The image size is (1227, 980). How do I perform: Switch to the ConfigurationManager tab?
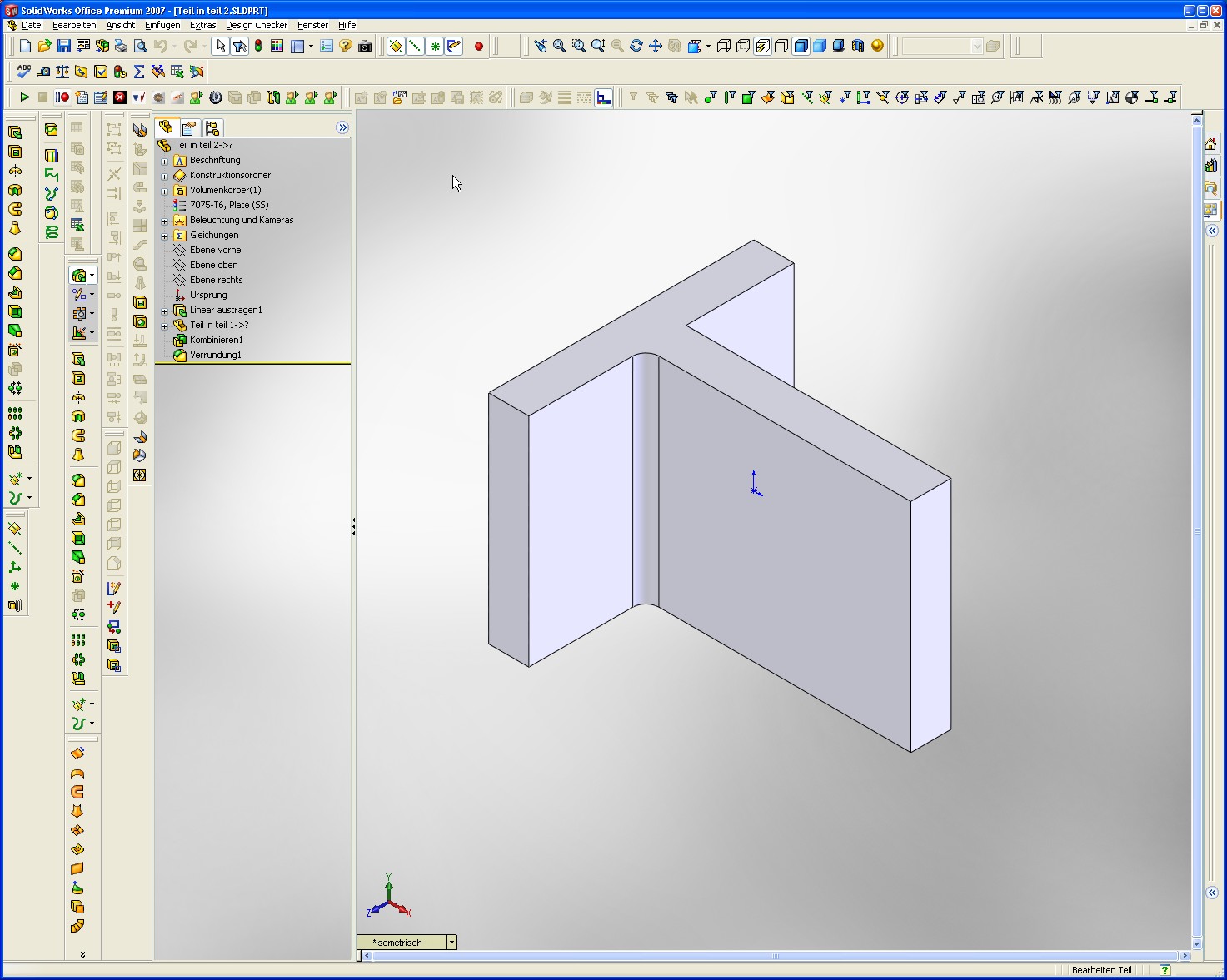pyautogui.click(x=212, y=127)
